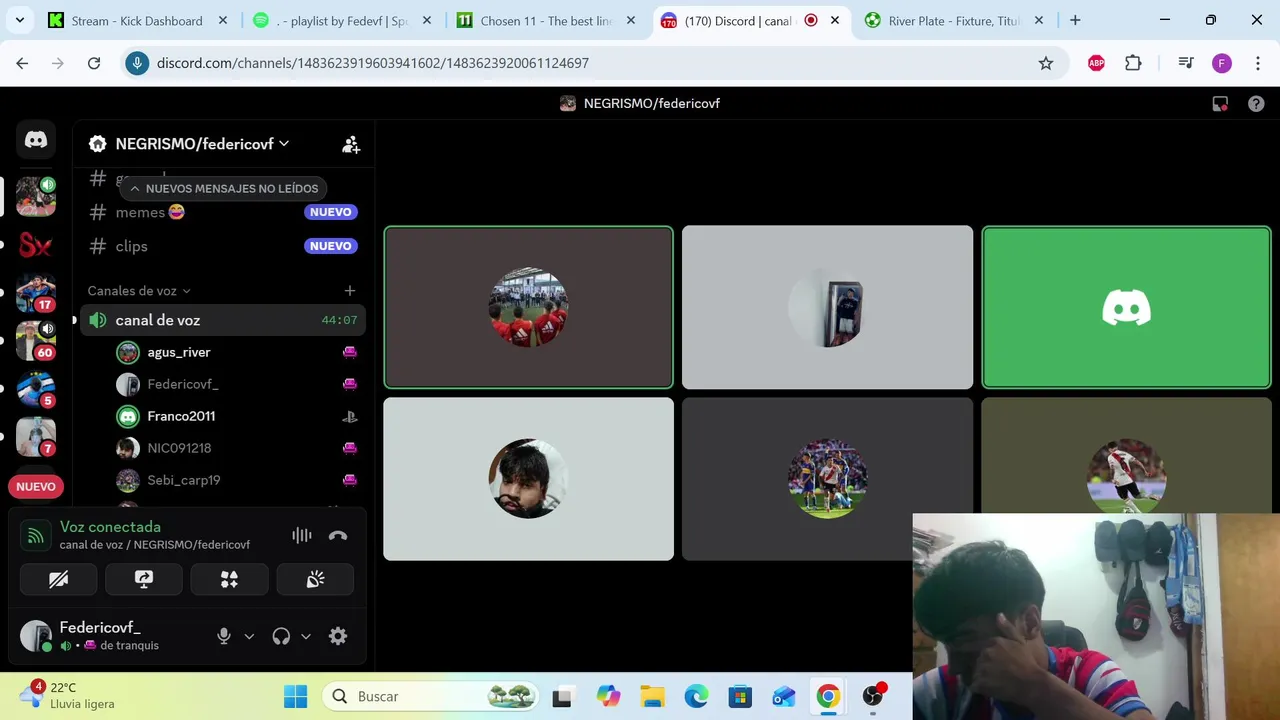Open server icon with 5 badge
Screen dimensions: 1280x720
(x=36, y=389)
